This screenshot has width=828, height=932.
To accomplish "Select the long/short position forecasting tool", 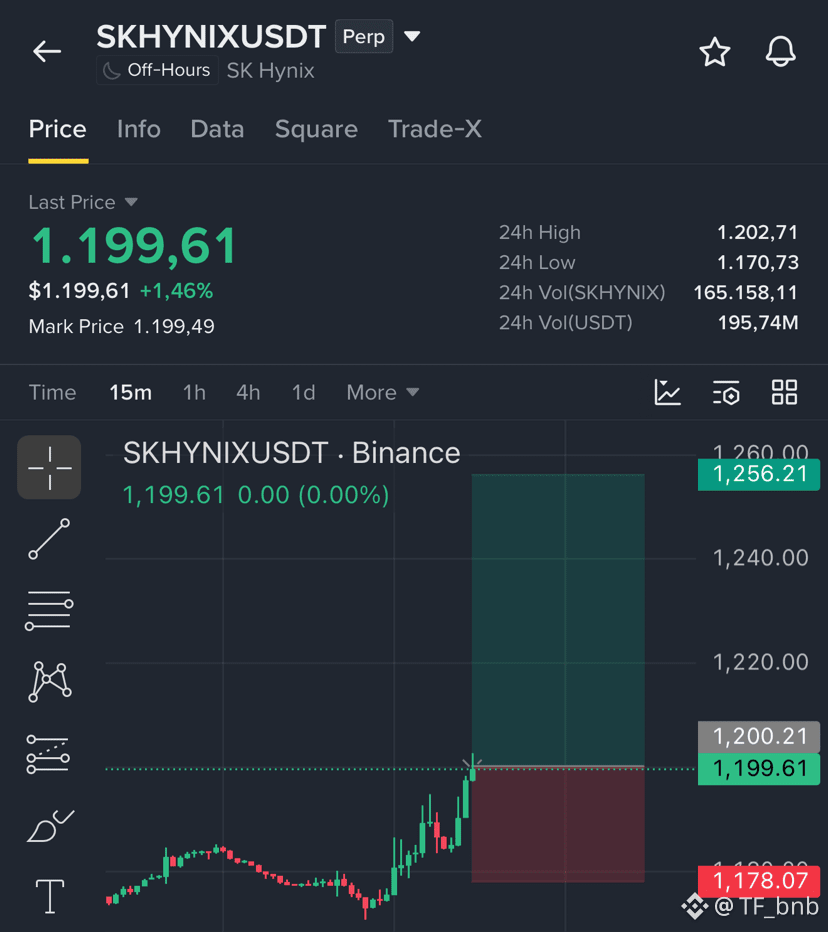I will pyautogui.click(x=48, y=754).
